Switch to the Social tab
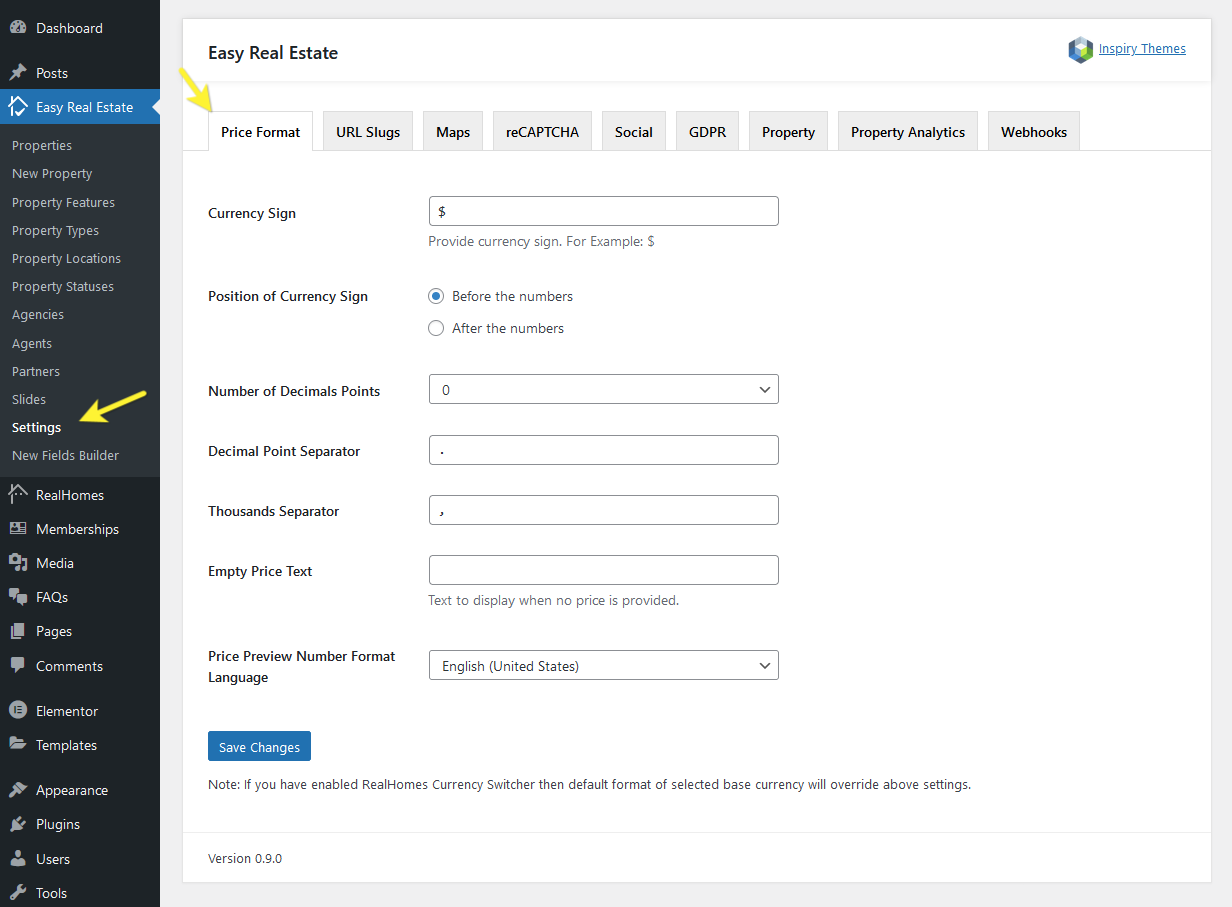This screenshot has height=907, width=1232. tap(634, 131)
